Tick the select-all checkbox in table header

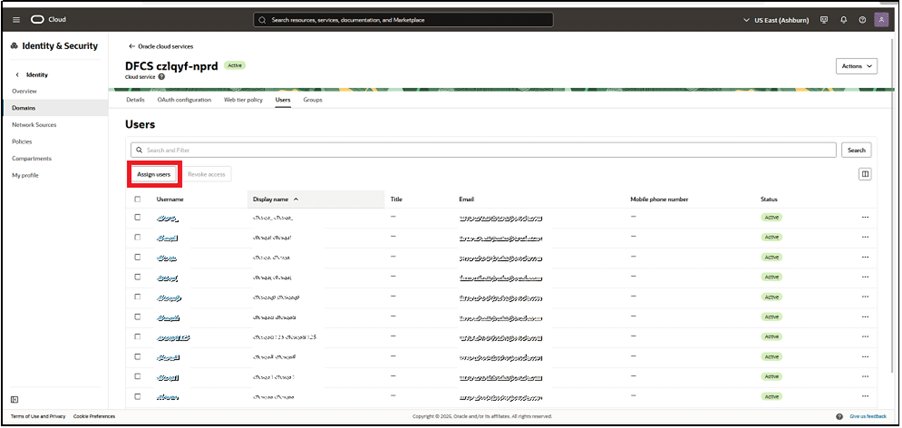coord(137,199)
